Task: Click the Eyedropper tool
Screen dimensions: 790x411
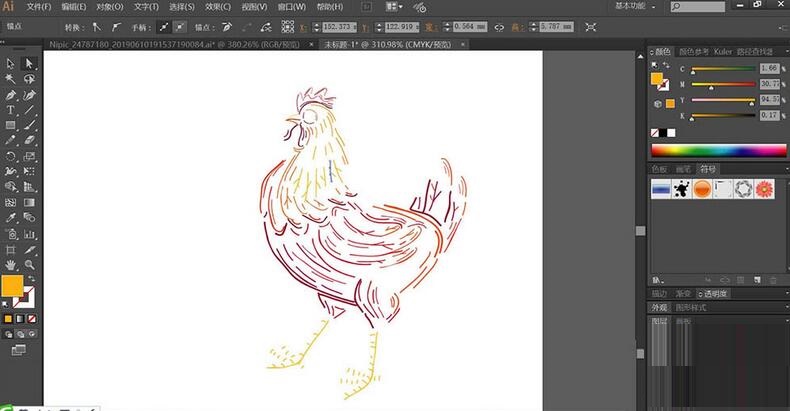Action: coord(11,217)
